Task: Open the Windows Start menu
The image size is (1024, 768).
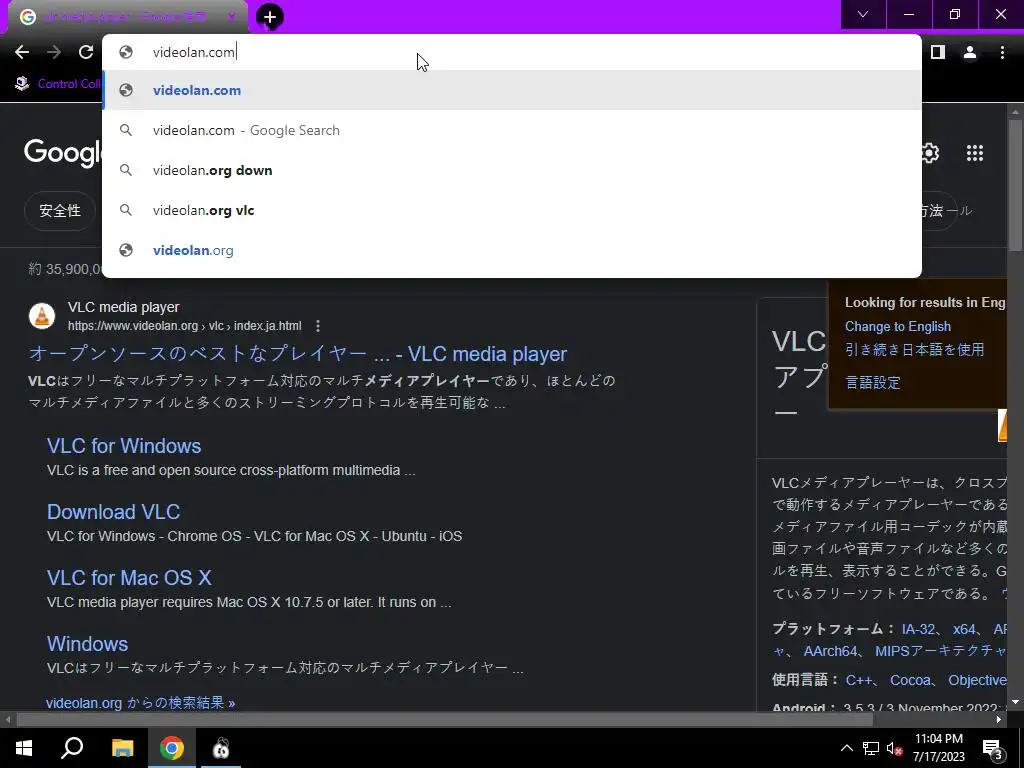Action: (24, 748)
